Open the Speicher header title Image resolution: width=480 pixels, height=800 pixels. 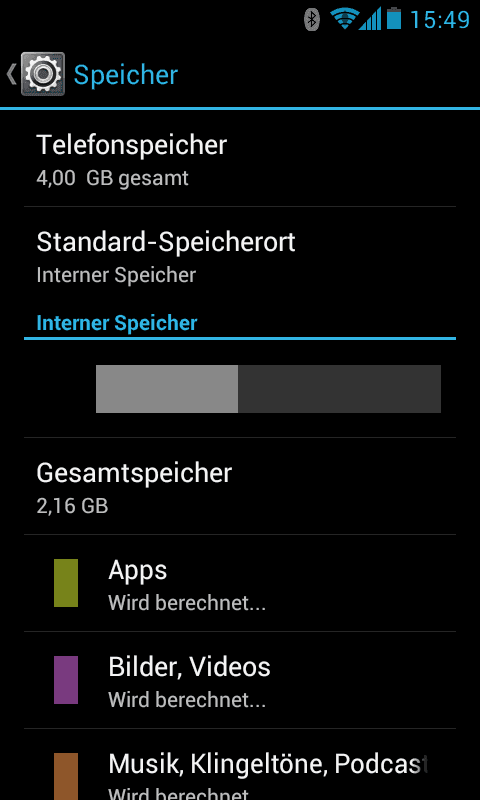[125, 75]
